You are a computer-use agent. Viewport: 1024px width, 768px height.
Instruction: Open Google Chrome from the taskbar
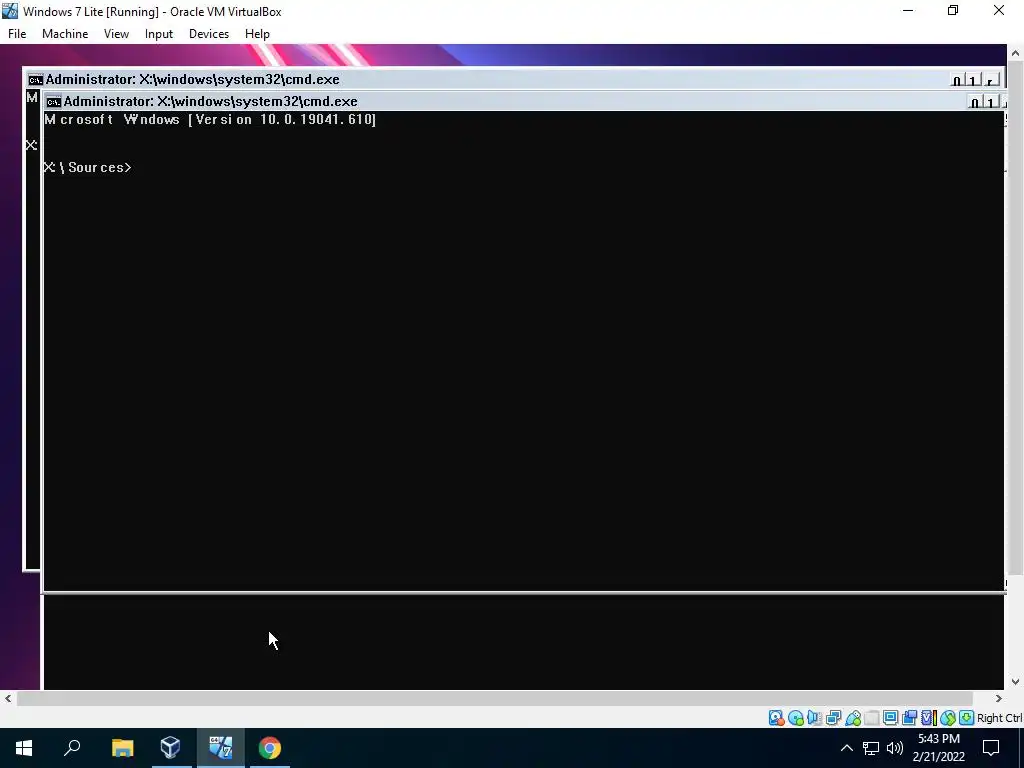coord(269,748)
